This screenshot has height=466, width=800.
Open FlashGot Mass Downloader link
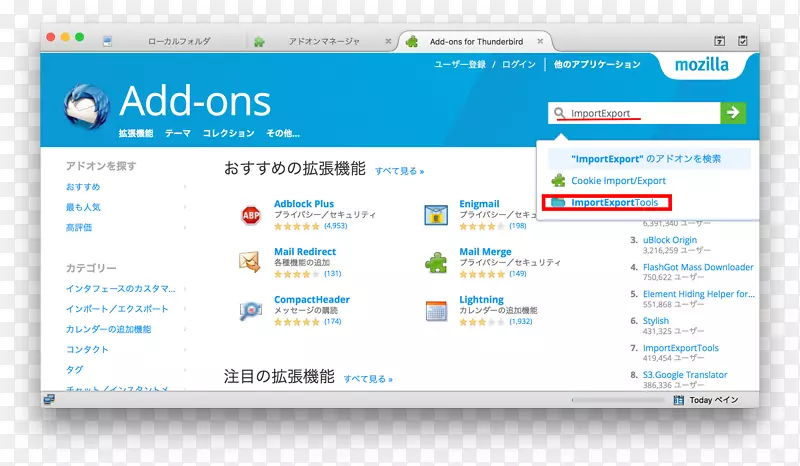(698, 267)
